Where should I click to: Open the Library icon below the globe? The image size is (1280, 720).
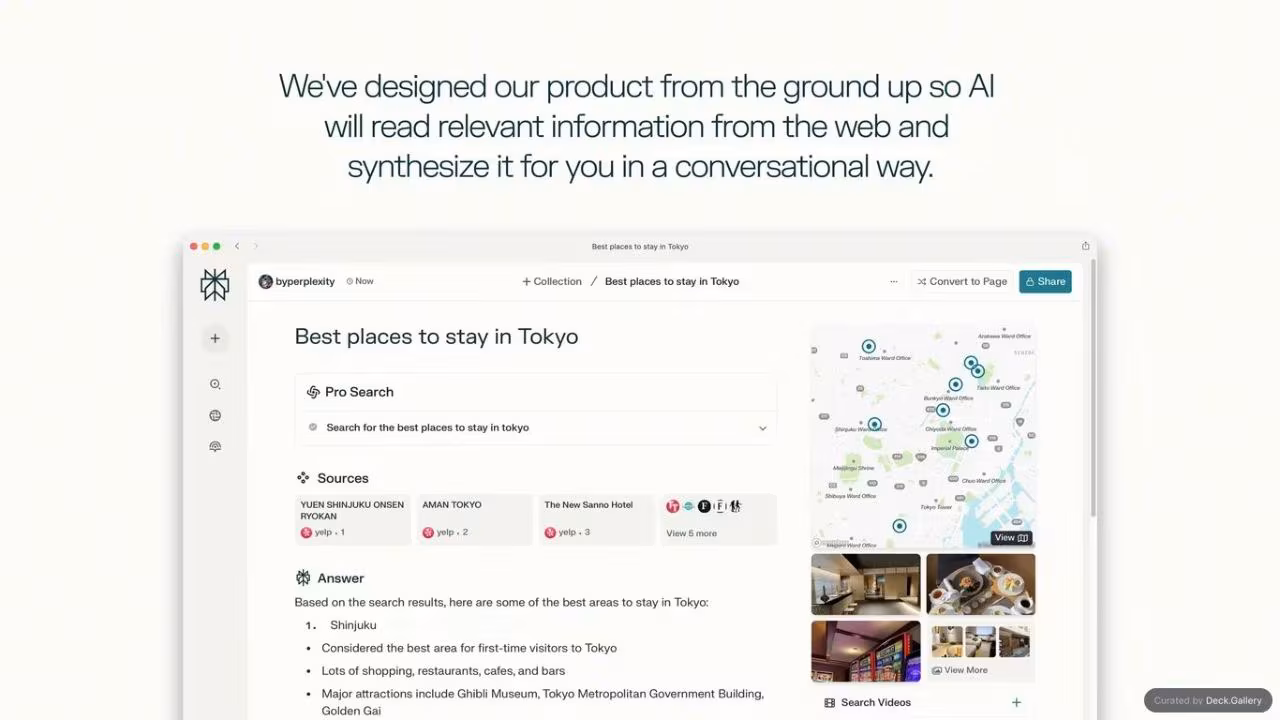(x=215, y=447)
